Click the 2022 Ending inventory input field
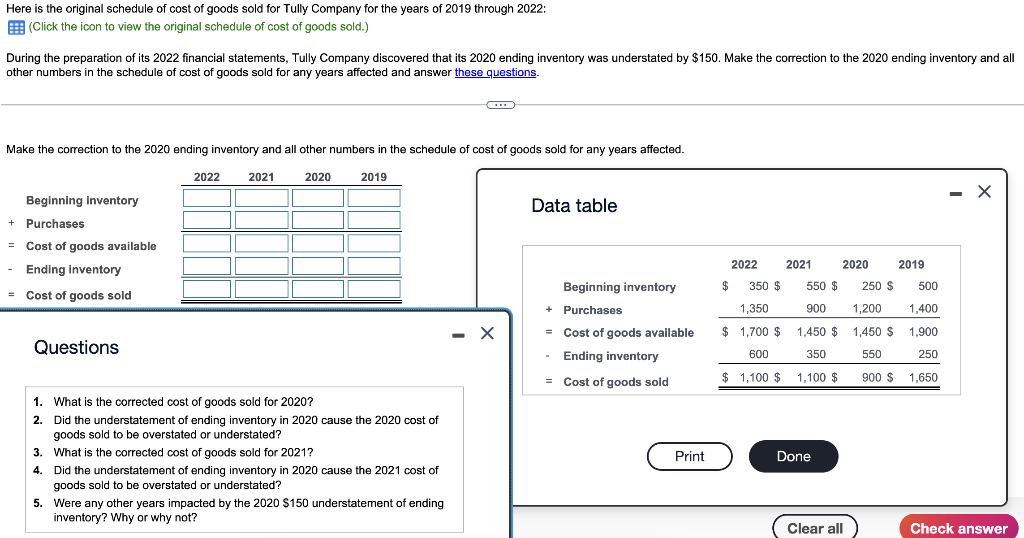 tap(207, 266)
